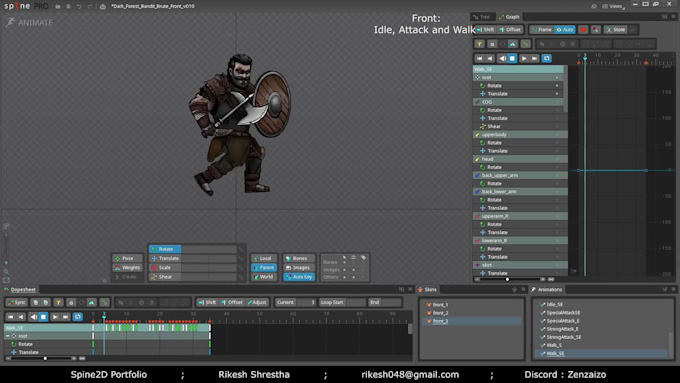
Task: Toggle the Bones compensation button
Action: (x=299, y=258)
